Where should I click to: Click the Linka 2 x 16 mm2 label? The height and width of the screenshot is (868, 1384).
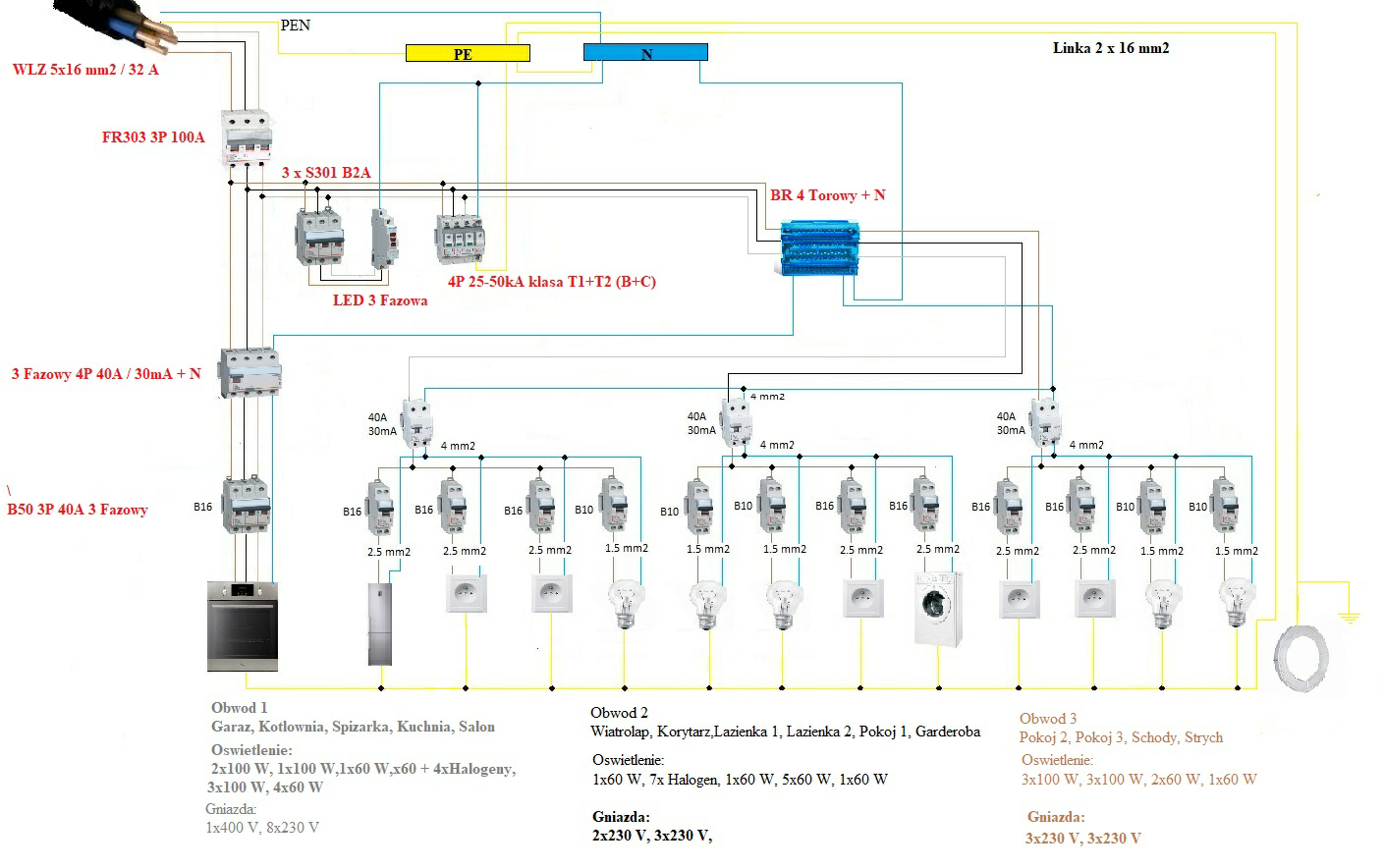1110,48
